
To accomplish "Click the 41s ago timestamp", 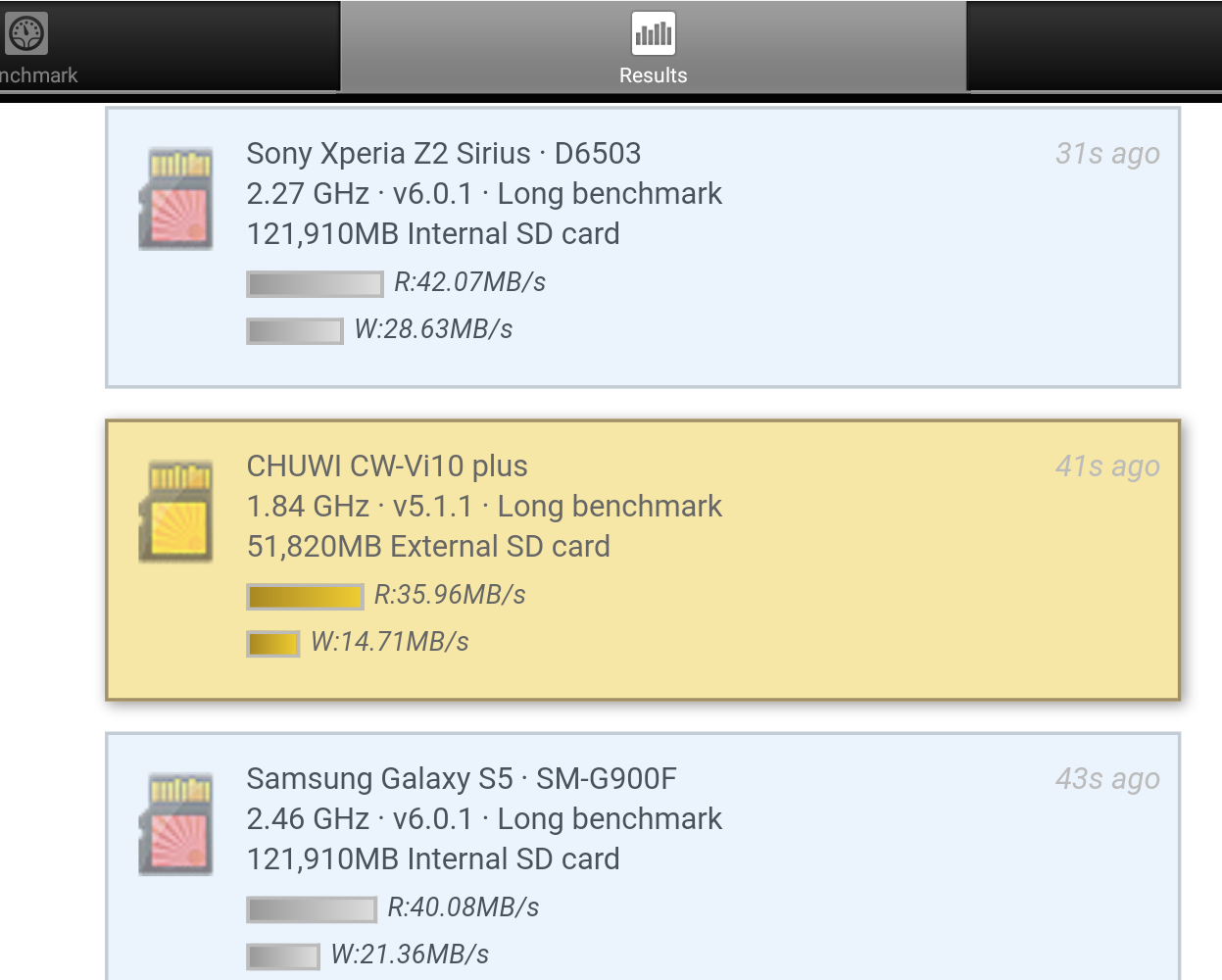I will click(1107, 466).
